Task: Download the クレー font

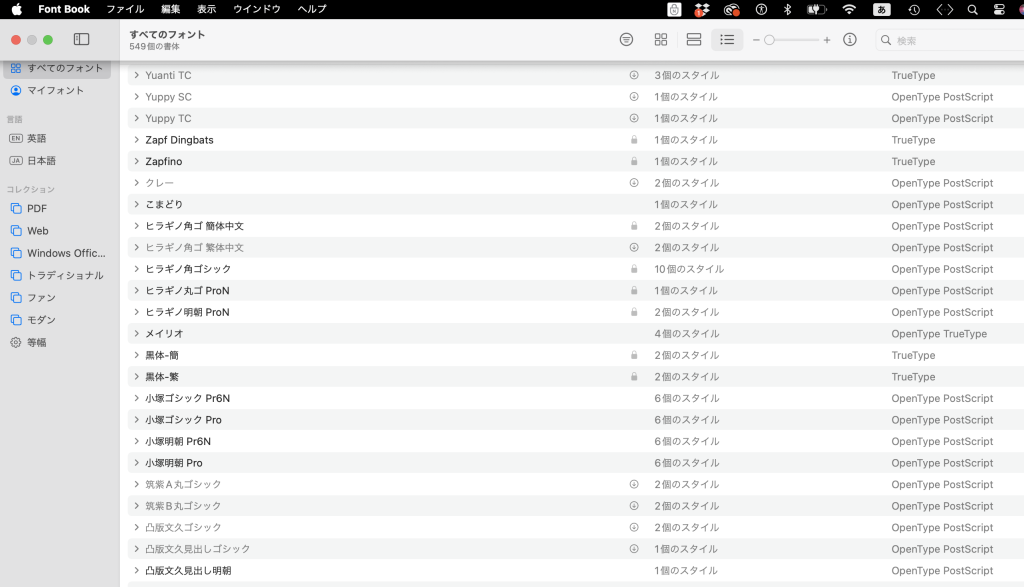Action: pos(634,183)
